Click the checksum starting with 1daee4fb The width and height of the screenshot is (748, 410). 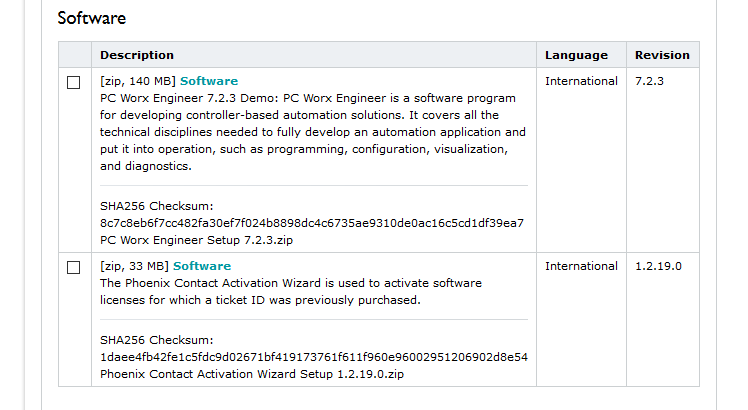[314, 357]
